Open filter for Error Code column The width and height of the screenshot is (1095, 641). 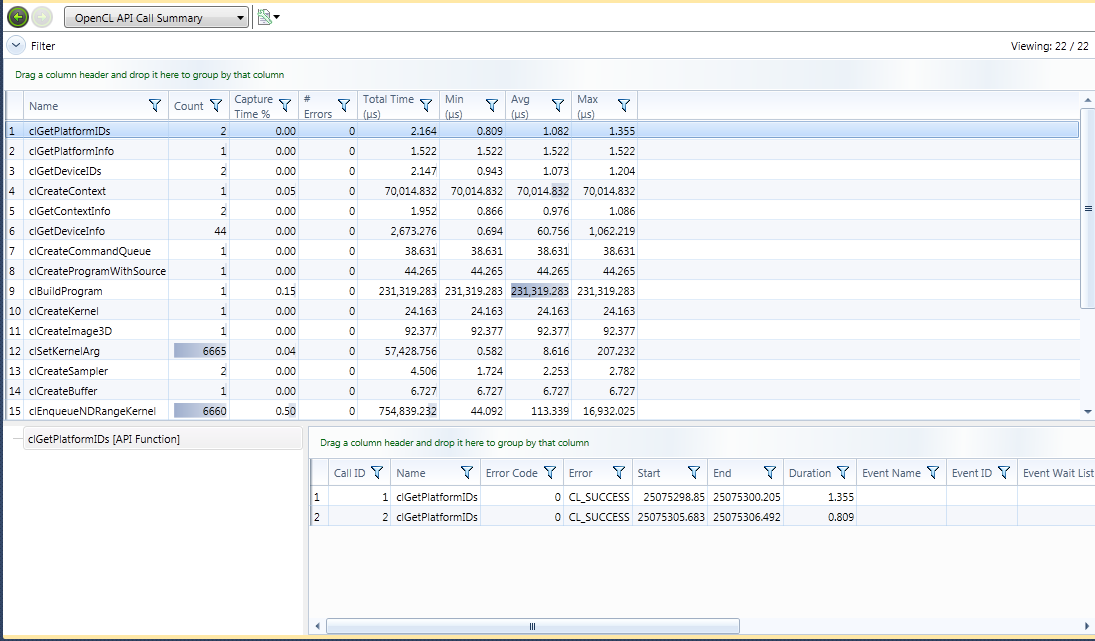[x=552, y=473]
